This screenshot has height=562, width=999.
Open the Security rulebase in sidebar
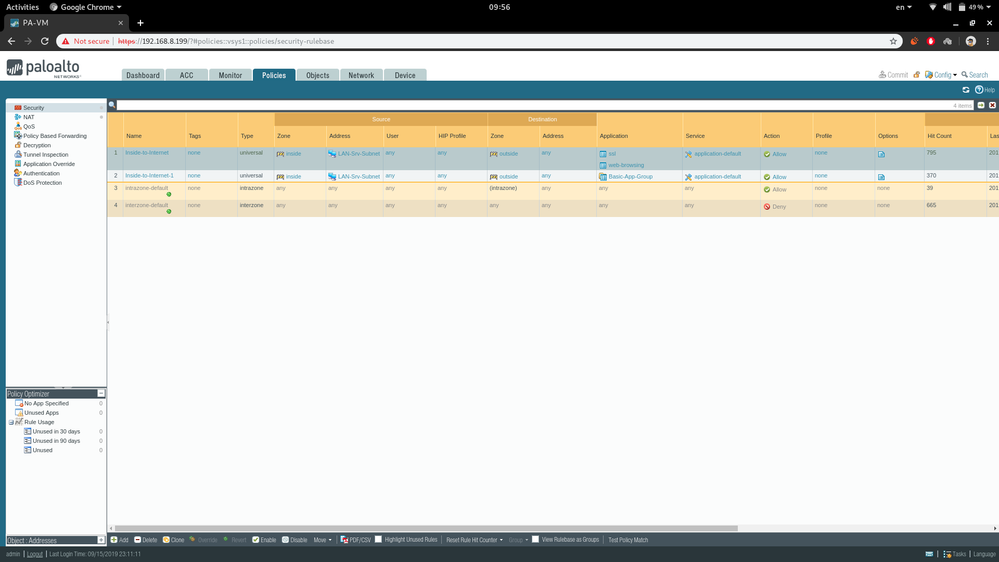(x=33, y=108)
